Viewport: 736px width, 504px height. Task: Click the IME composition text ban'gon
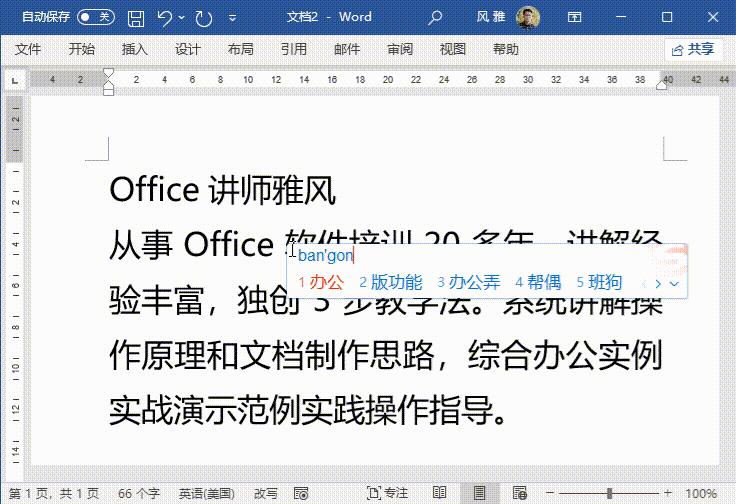pyautogui.click(x=325, y=256)
